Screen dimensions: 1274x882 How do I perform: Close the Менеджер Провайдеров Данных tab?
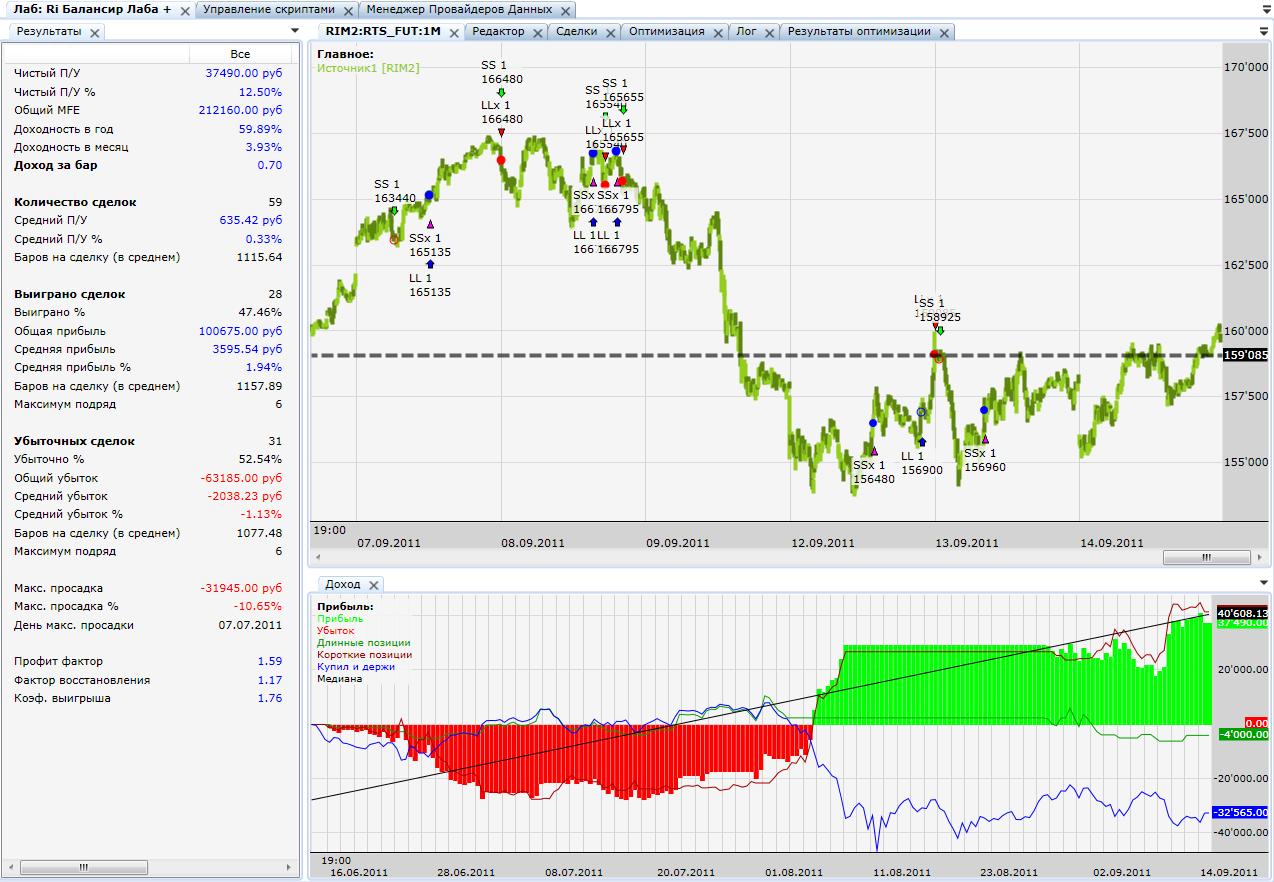click(565, 10)
